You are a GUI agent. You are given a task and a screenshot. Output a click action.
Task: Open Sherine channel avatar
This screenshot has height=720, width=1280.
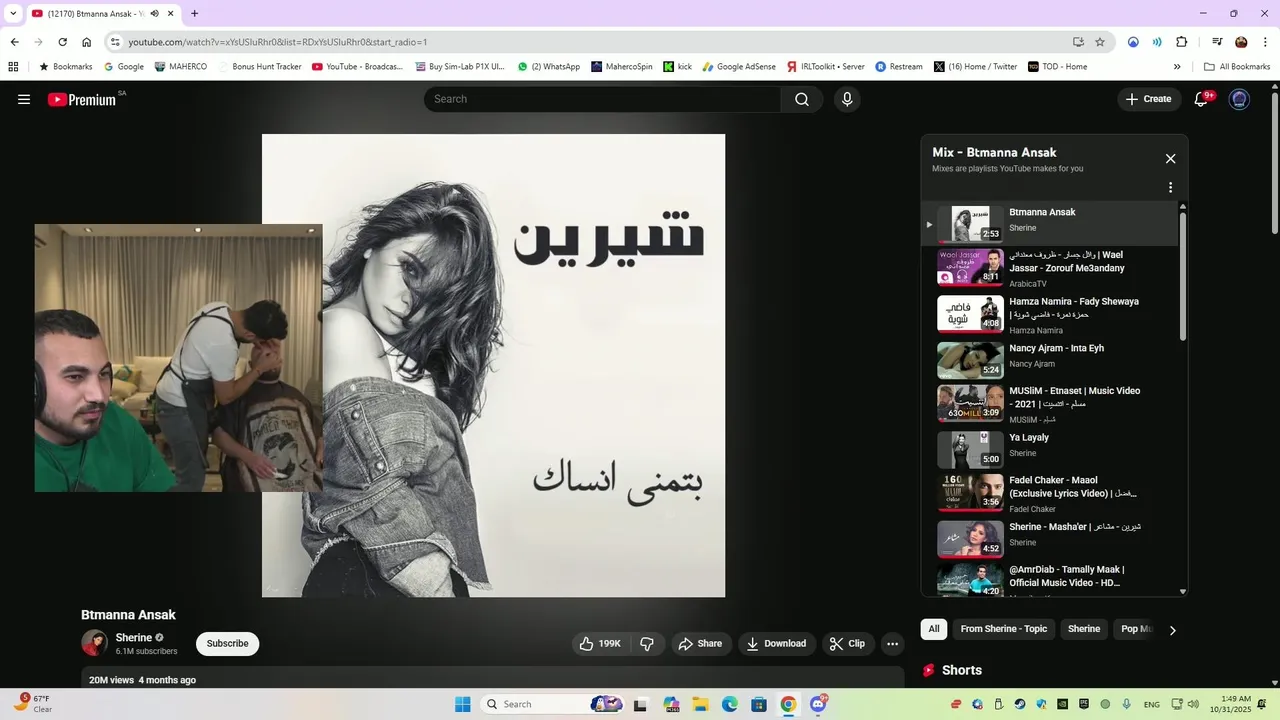click(94, 643)
